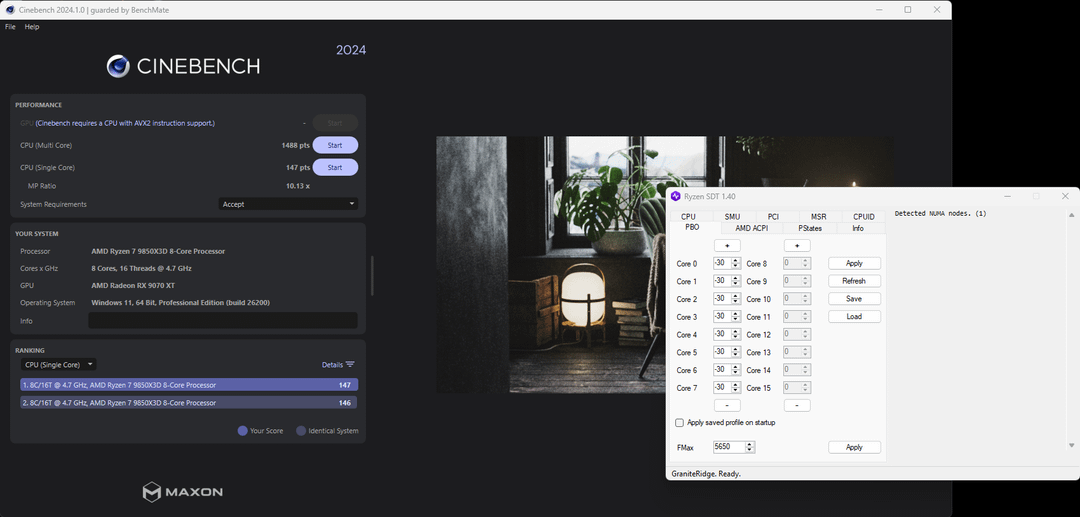Screen dimensions: 1080x517
Task: Click the Info text field in Your System
Action: (x=222, y=321)
